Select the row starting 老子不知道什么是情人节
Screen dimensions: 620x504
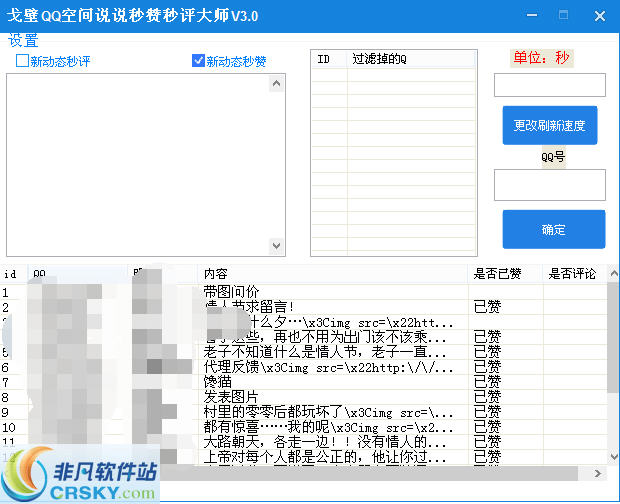pyautogui.click(x=303, y=352)
